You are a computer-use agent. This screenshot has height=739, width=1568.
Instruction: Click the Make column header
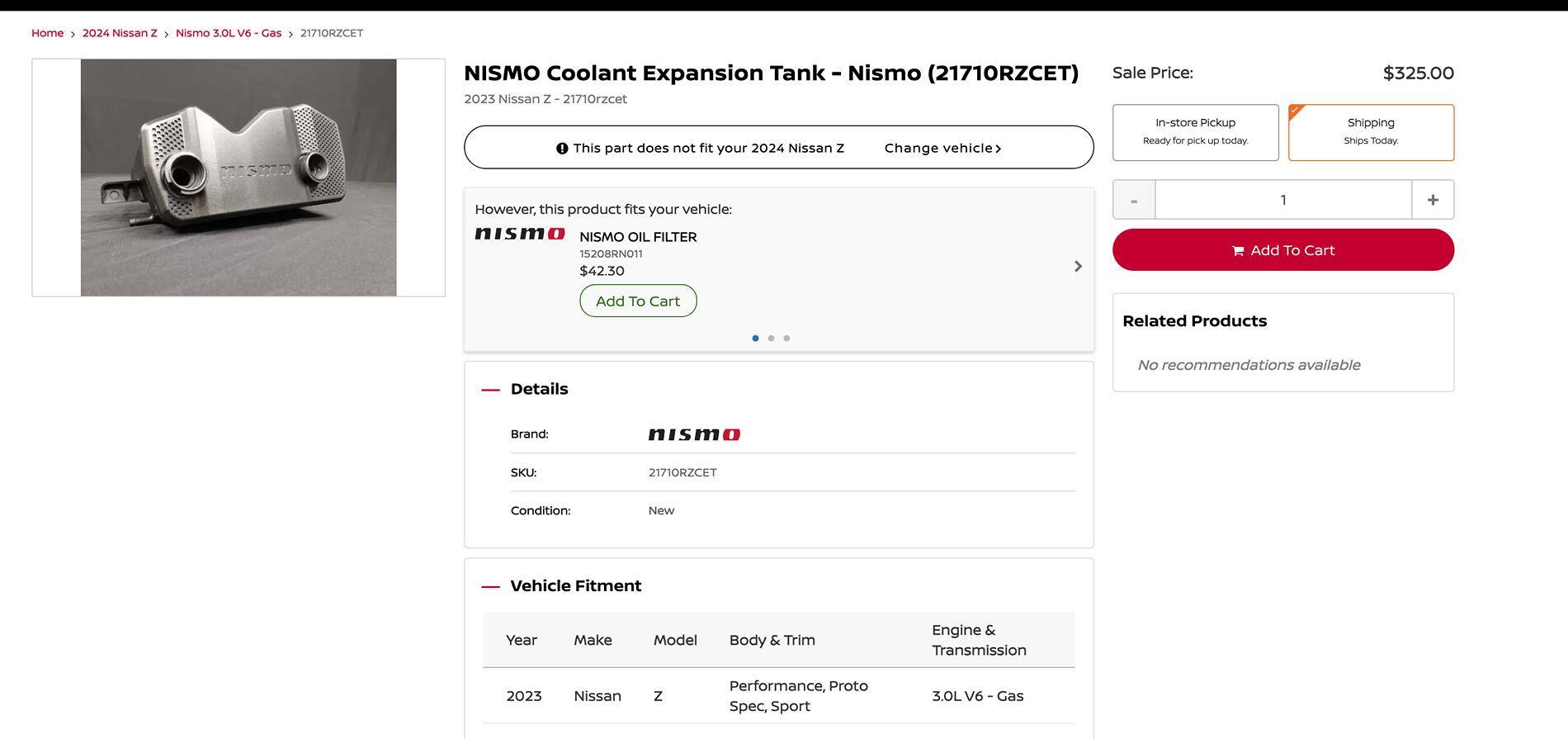point(593,640)
